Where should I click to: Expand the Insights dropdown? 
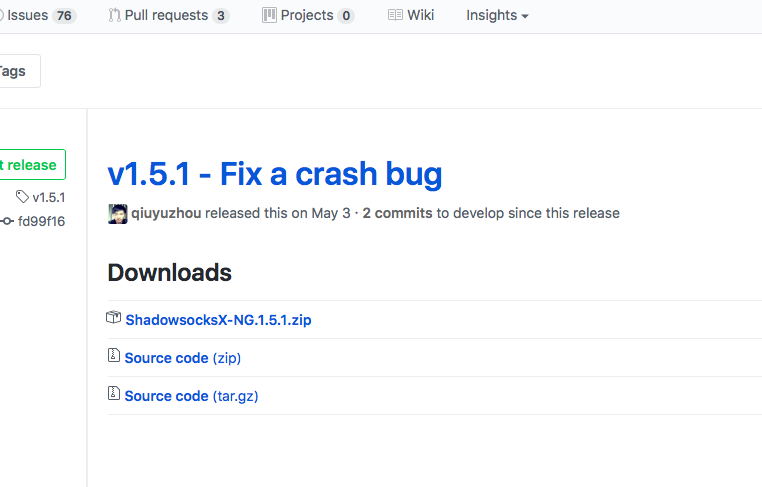point(497,16)
